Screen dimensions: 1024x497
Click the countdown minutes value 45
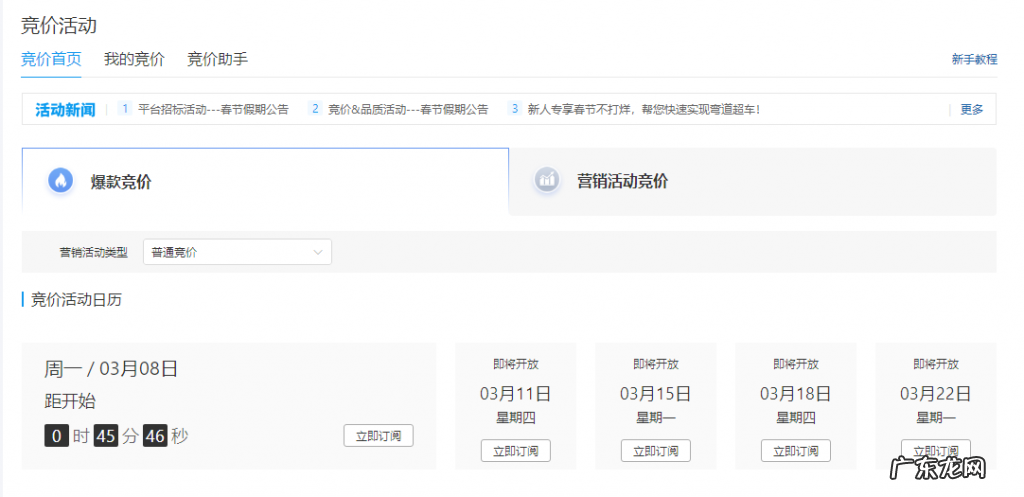coord(106,436)
